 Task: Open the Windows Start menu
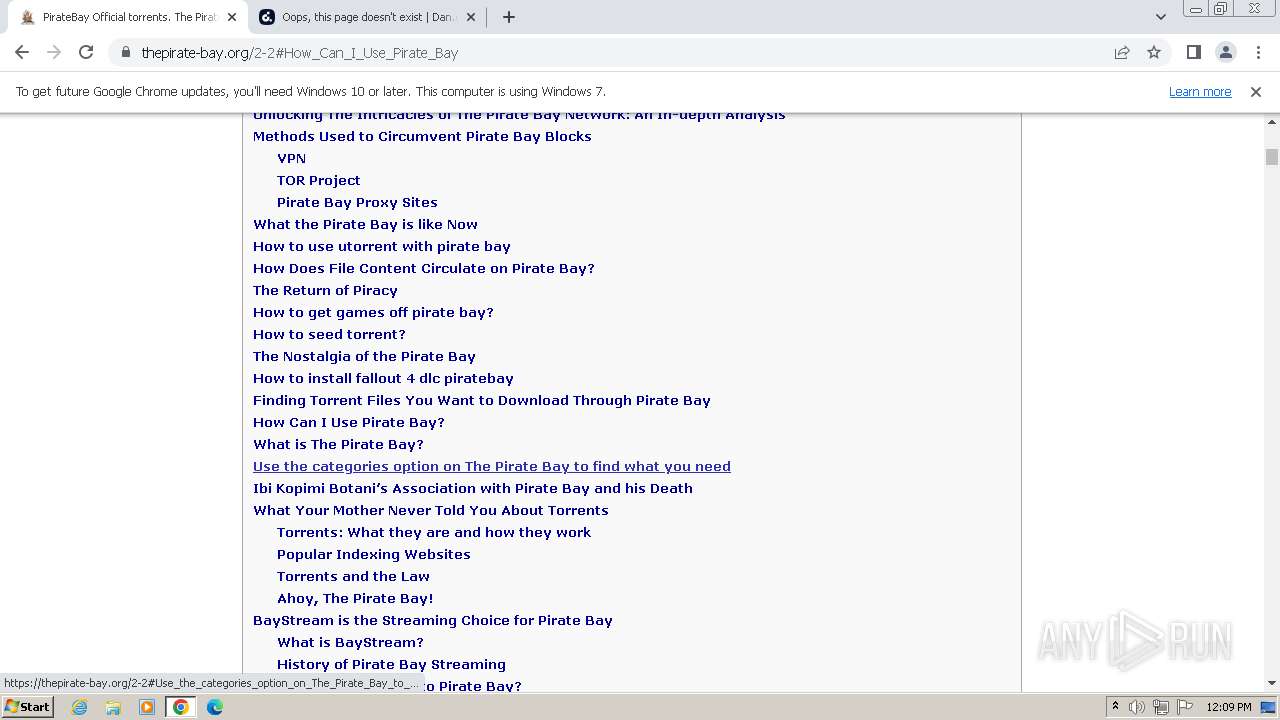pyautogui.click(x=27, y=707)
